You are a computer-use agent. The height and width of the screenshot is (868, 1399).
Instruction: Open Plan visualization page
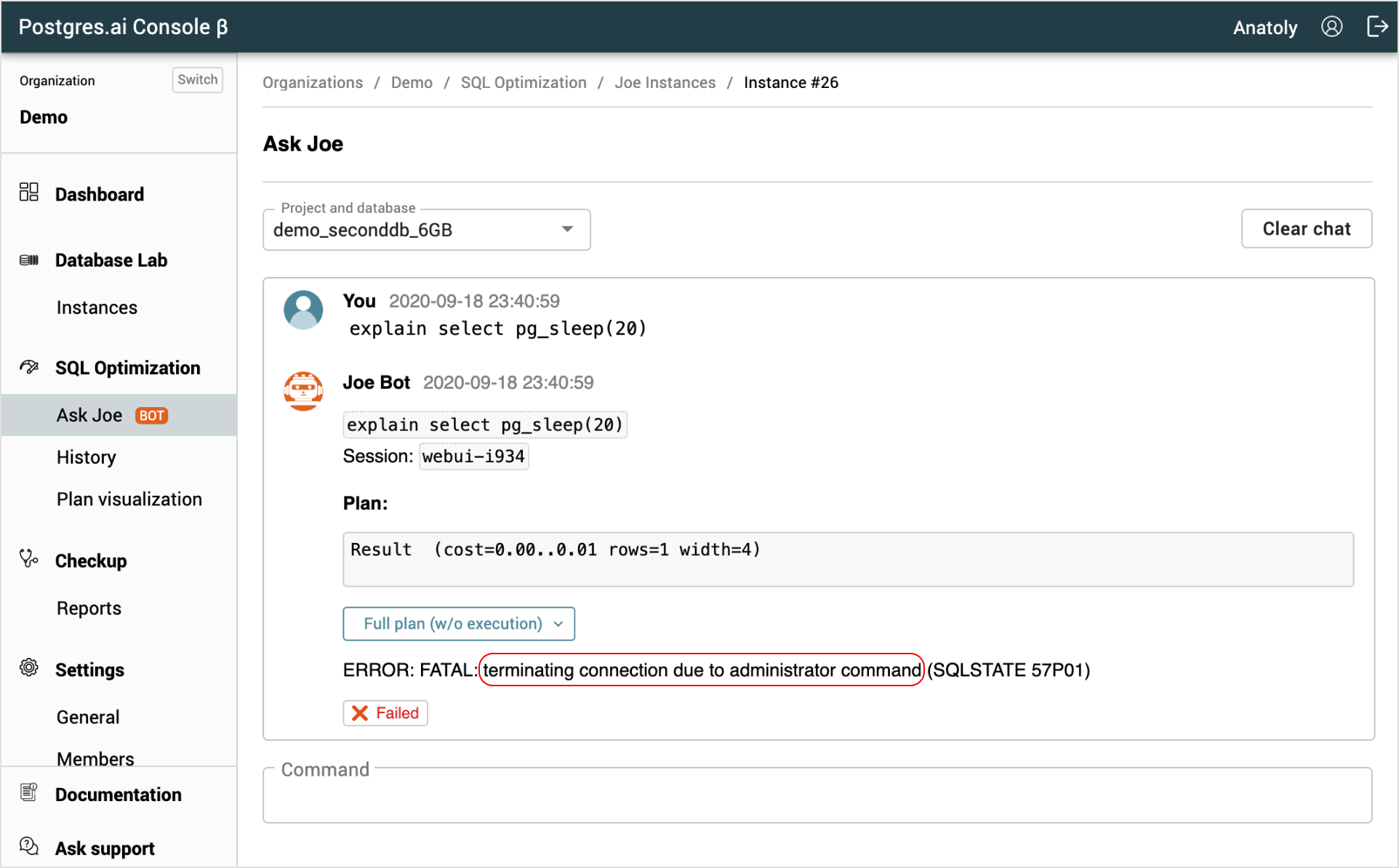click(129, 499)
